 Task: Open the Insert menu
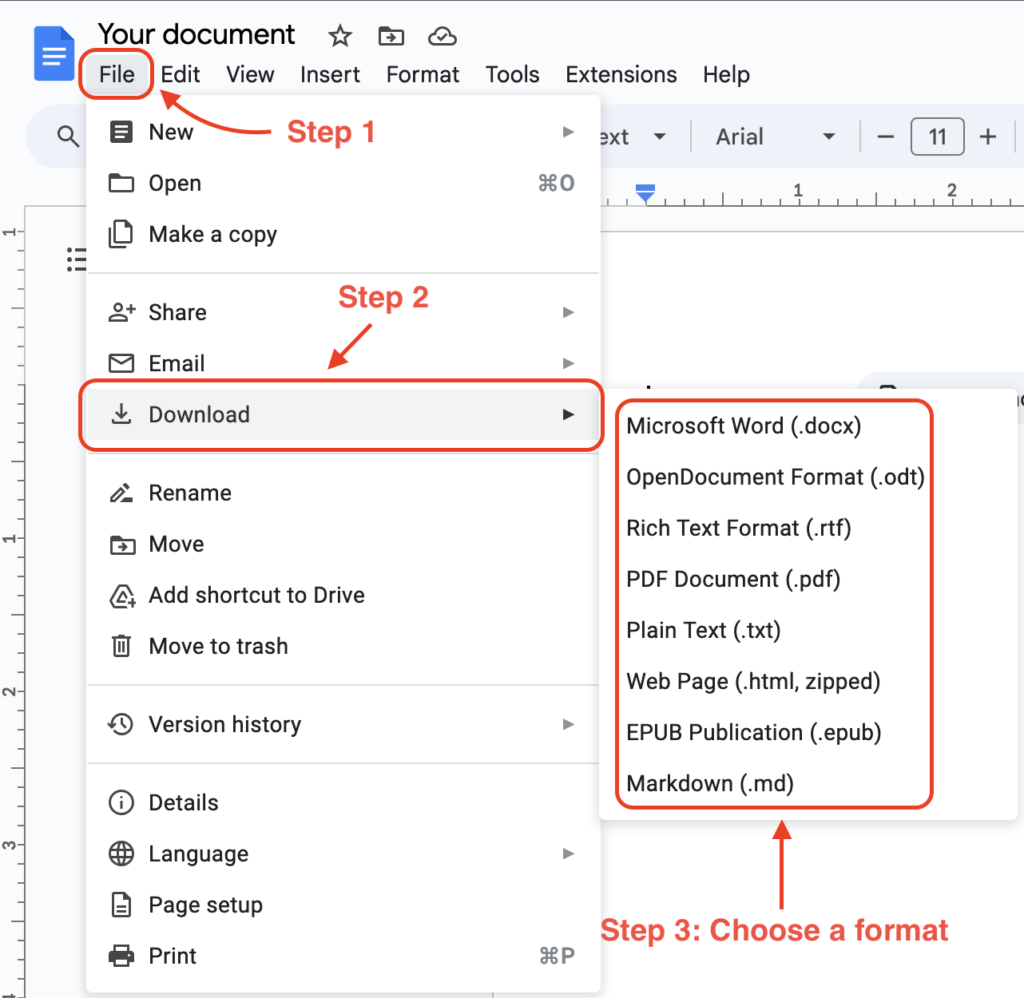(330, 75)
